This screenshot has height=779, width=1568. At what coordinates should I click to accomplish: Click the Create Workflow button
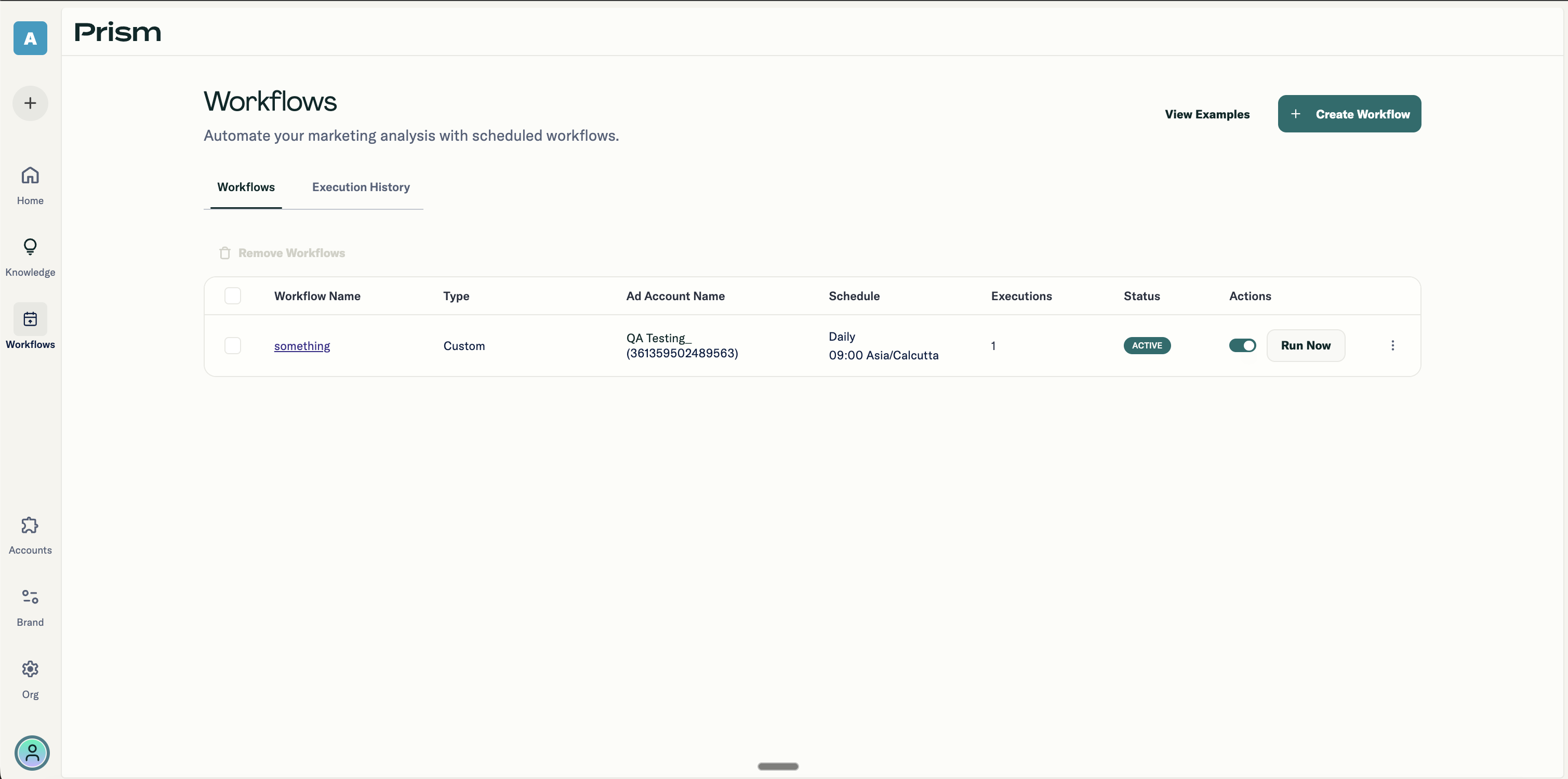coord(1349,114)
